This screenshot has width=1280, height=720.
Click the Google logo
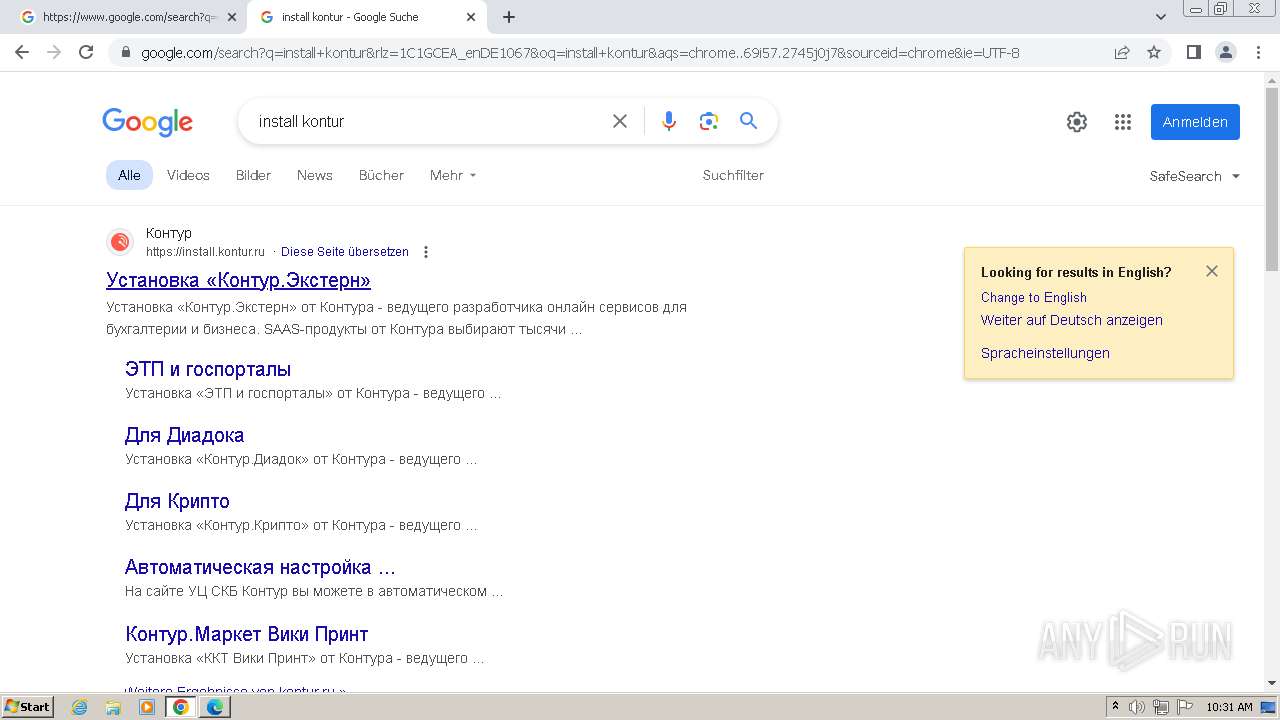147,122
